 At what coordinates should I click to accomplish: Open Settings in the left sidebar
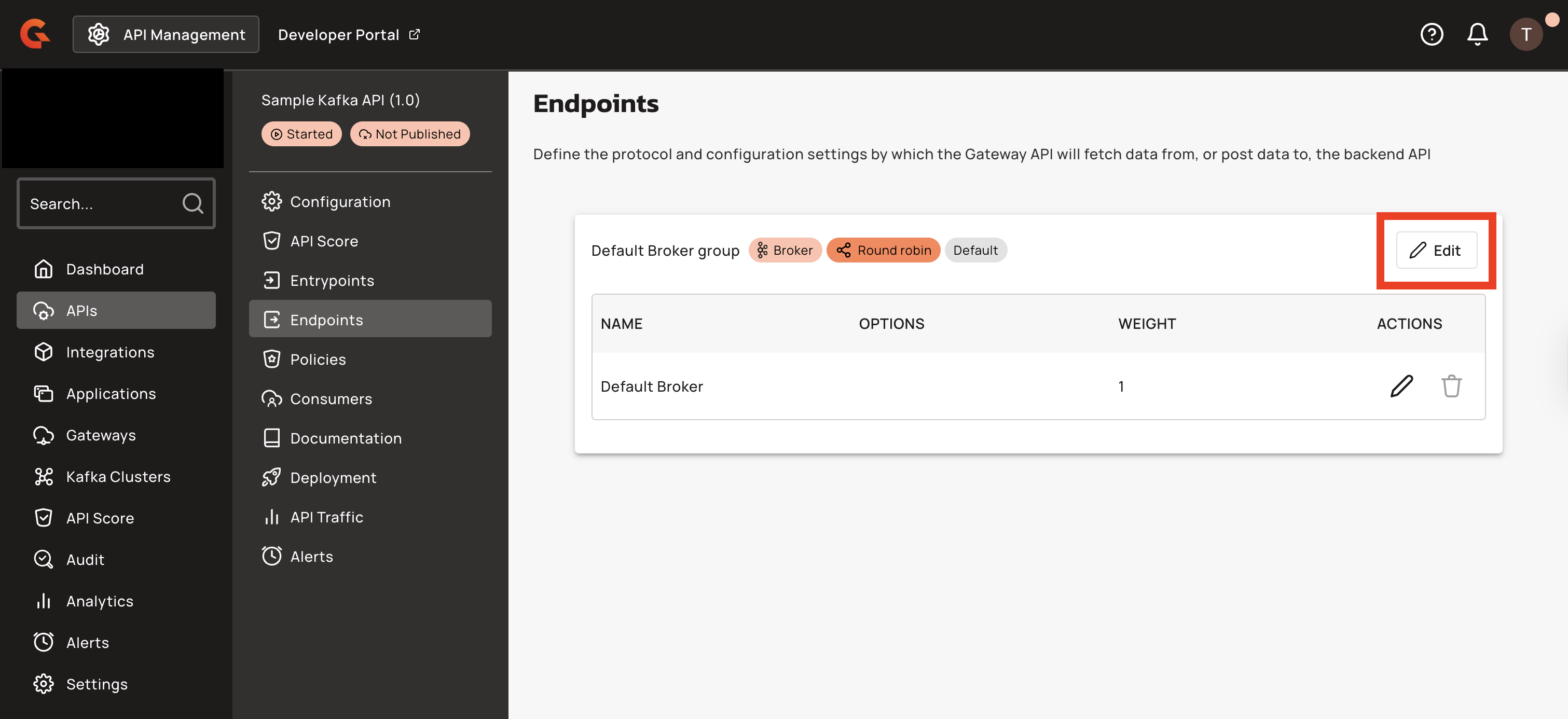pyautogui.click(x=97, y=684)
